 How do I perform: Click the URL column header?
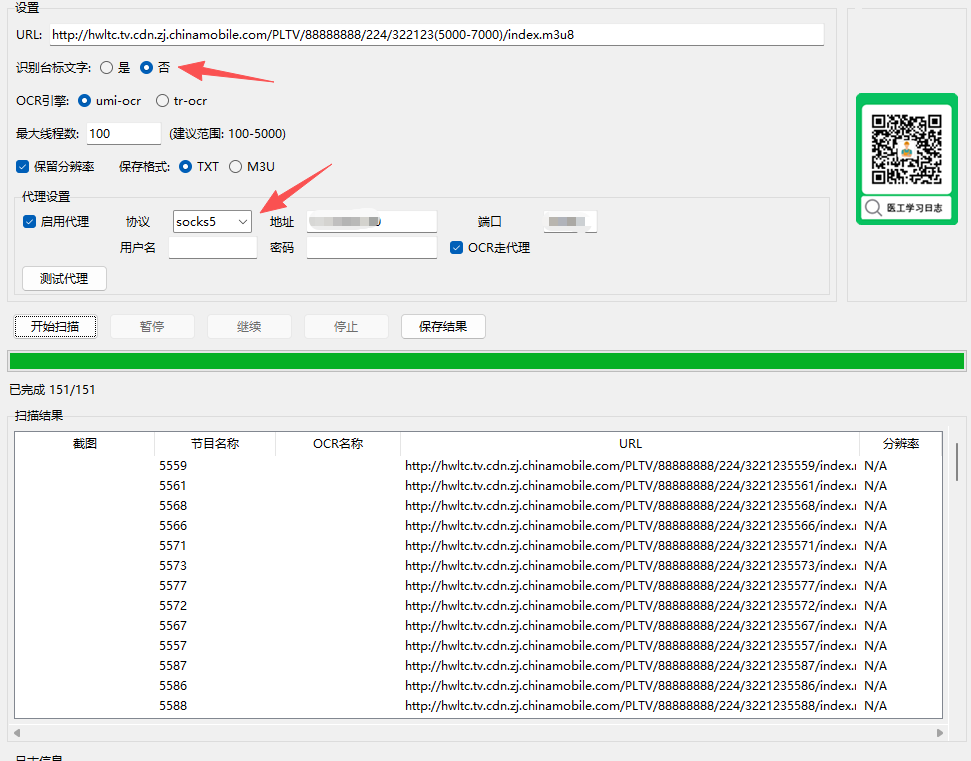click(x=630, y=444)
